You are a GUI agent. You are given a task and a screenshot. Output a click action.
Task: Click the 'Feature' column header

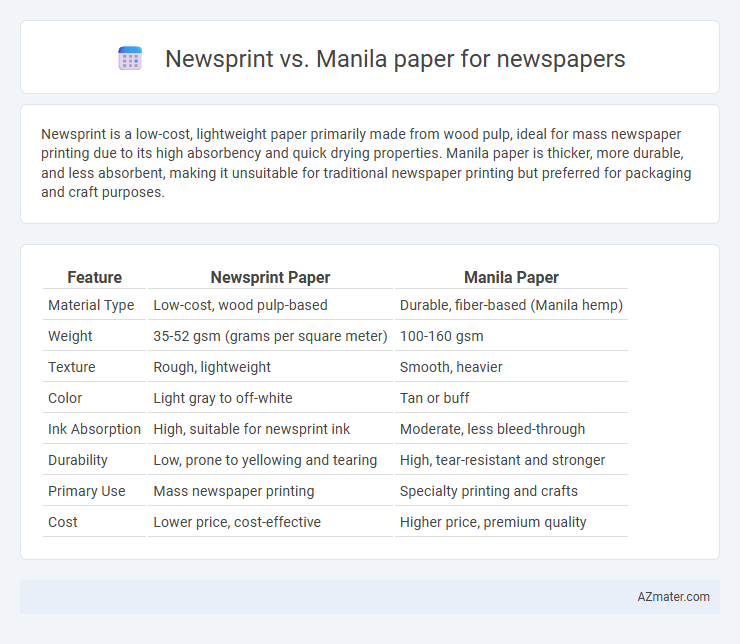click(x=94, y=277)
